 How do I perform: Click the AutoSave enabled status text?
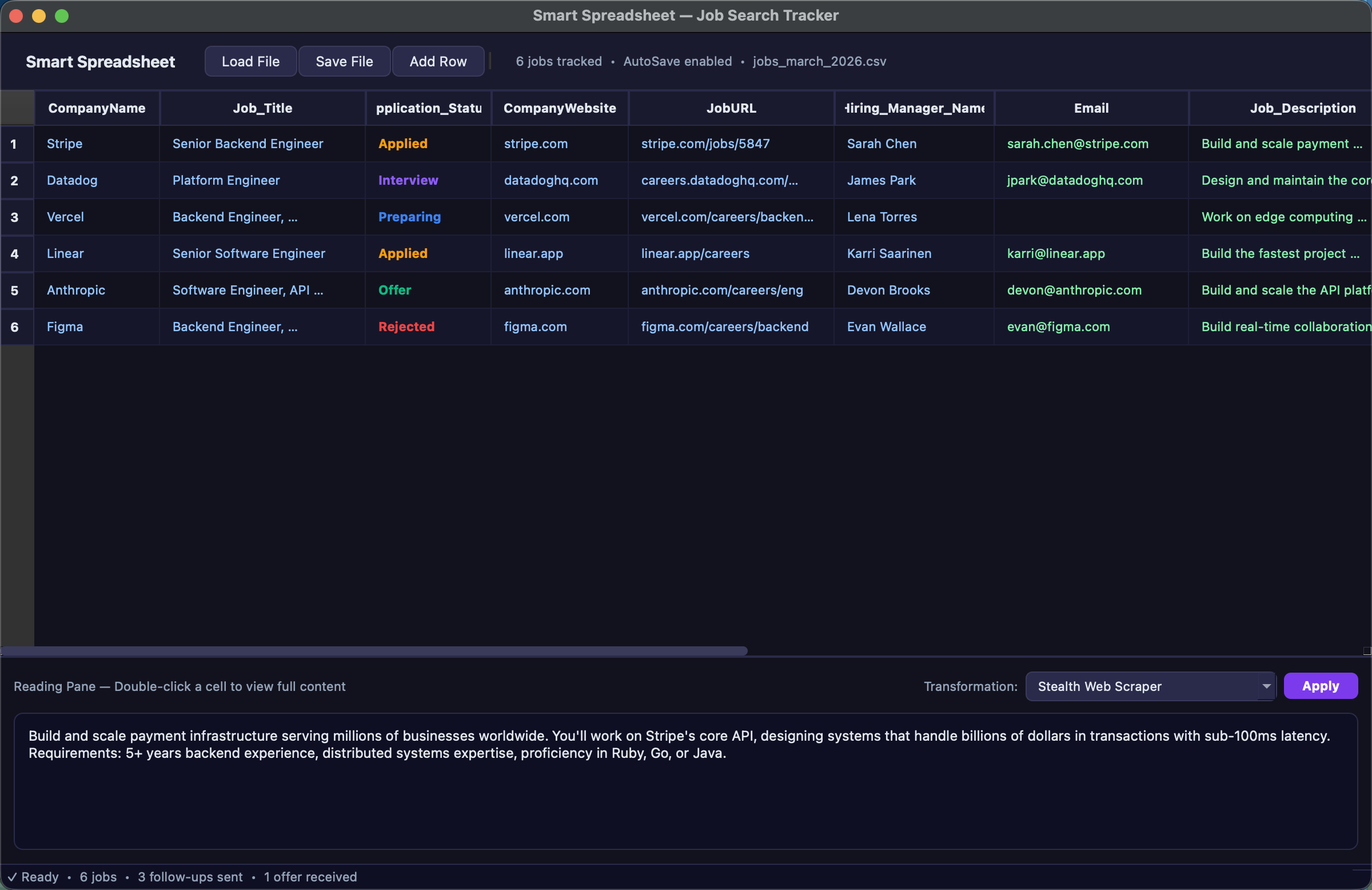pyautogui.click(x=677, y=61)
